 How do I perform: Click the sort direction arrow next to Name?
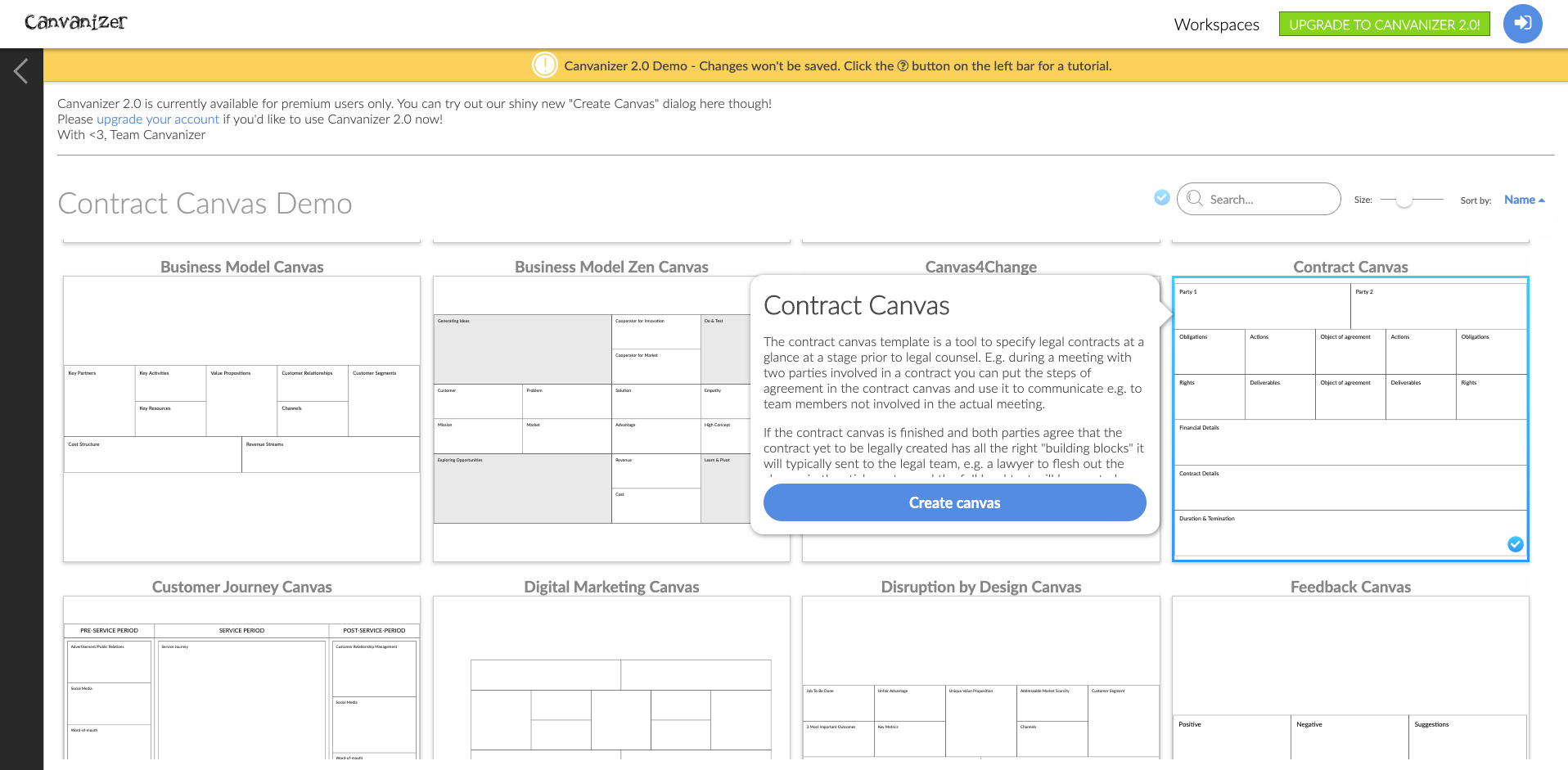pos(1542,200)
